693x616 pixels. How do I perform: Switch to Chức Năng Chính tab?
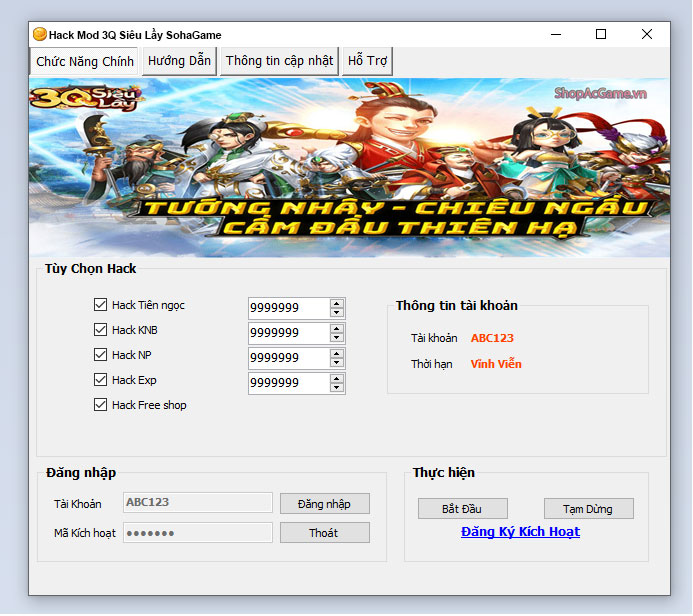[x=84, y=61]
